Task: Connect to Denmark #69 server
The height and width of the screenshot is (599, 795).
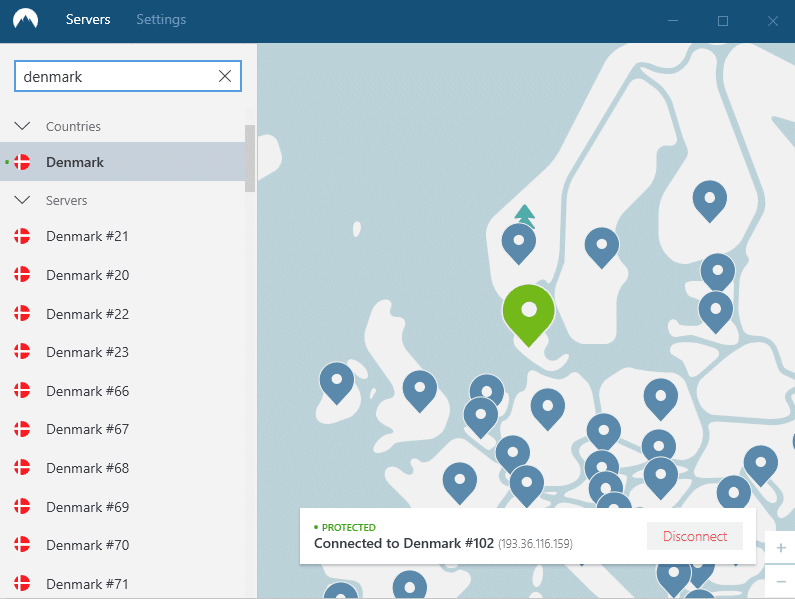Action: [123, 507]
